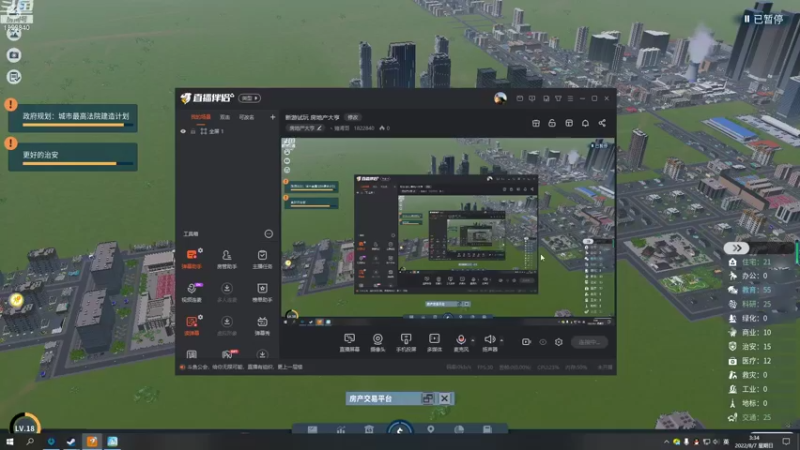
Task: Open the 政府规划 supreme court quest
Action: (x=73, y=118)
